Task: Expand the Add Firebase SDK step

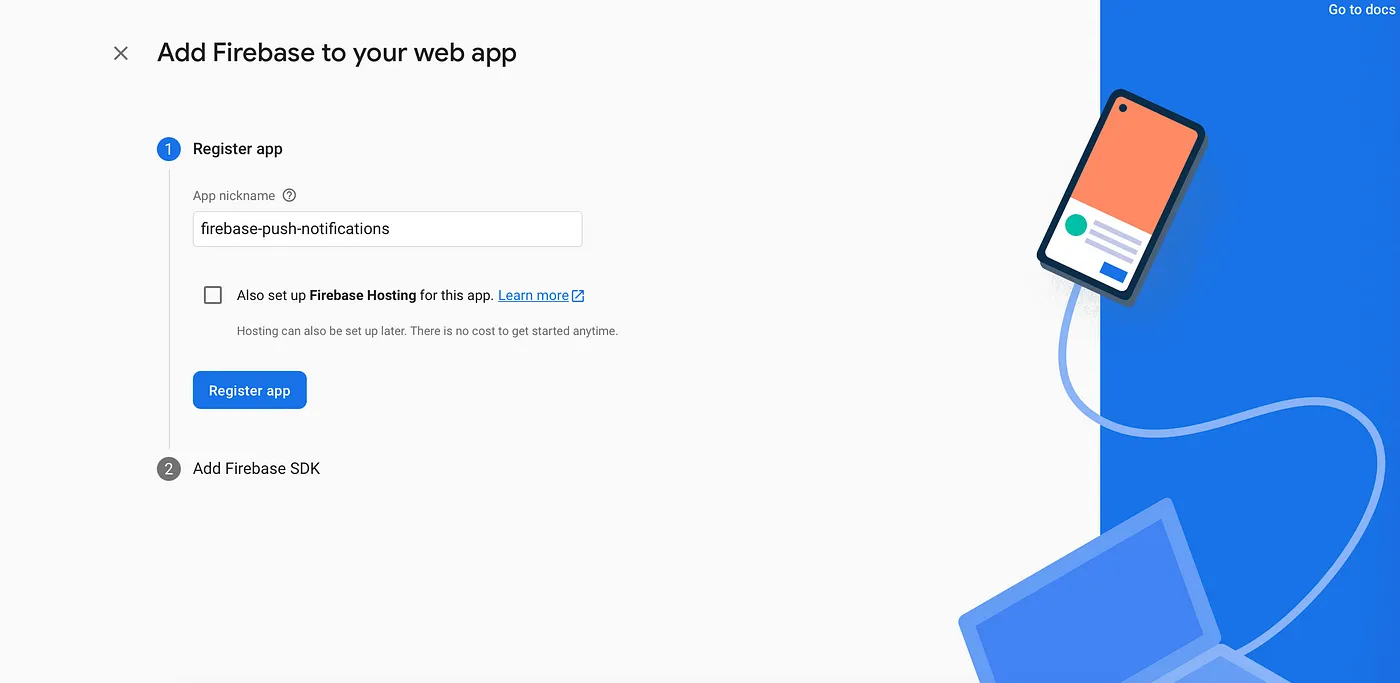Action: pyautogui.click(x=256, y=468)
